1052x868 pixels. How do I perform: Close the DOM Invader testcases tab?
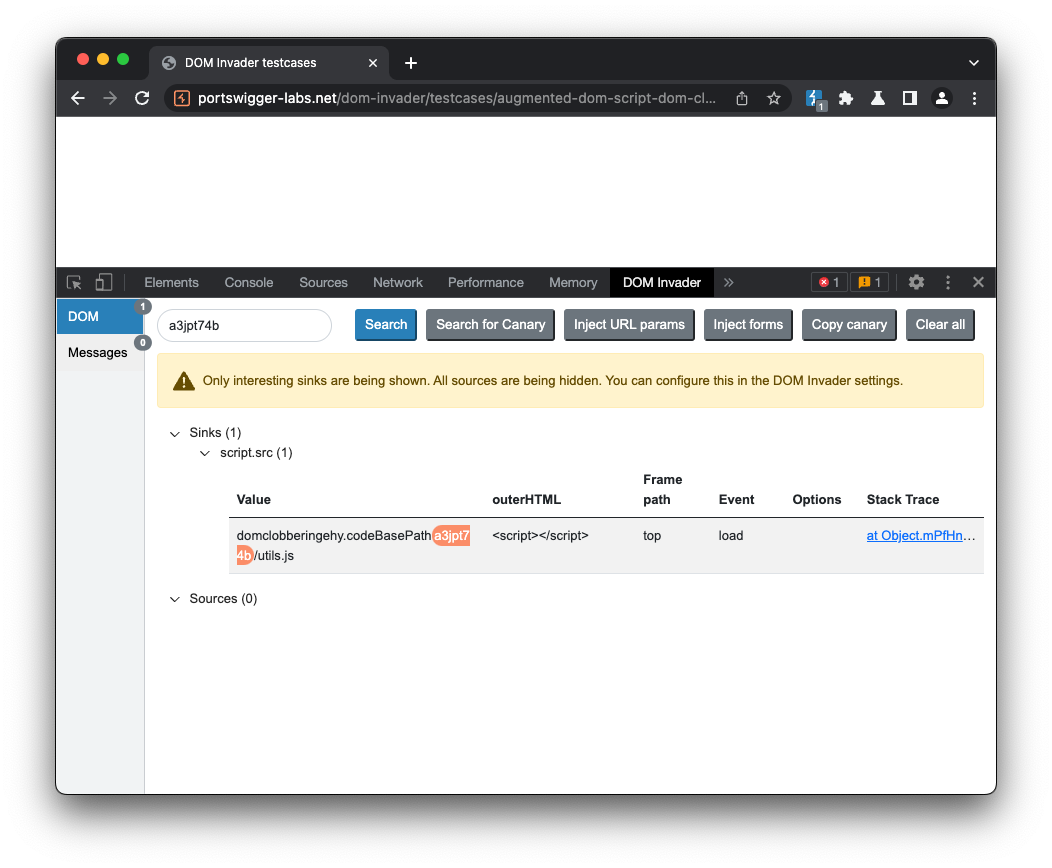click(x=373, y=63)
